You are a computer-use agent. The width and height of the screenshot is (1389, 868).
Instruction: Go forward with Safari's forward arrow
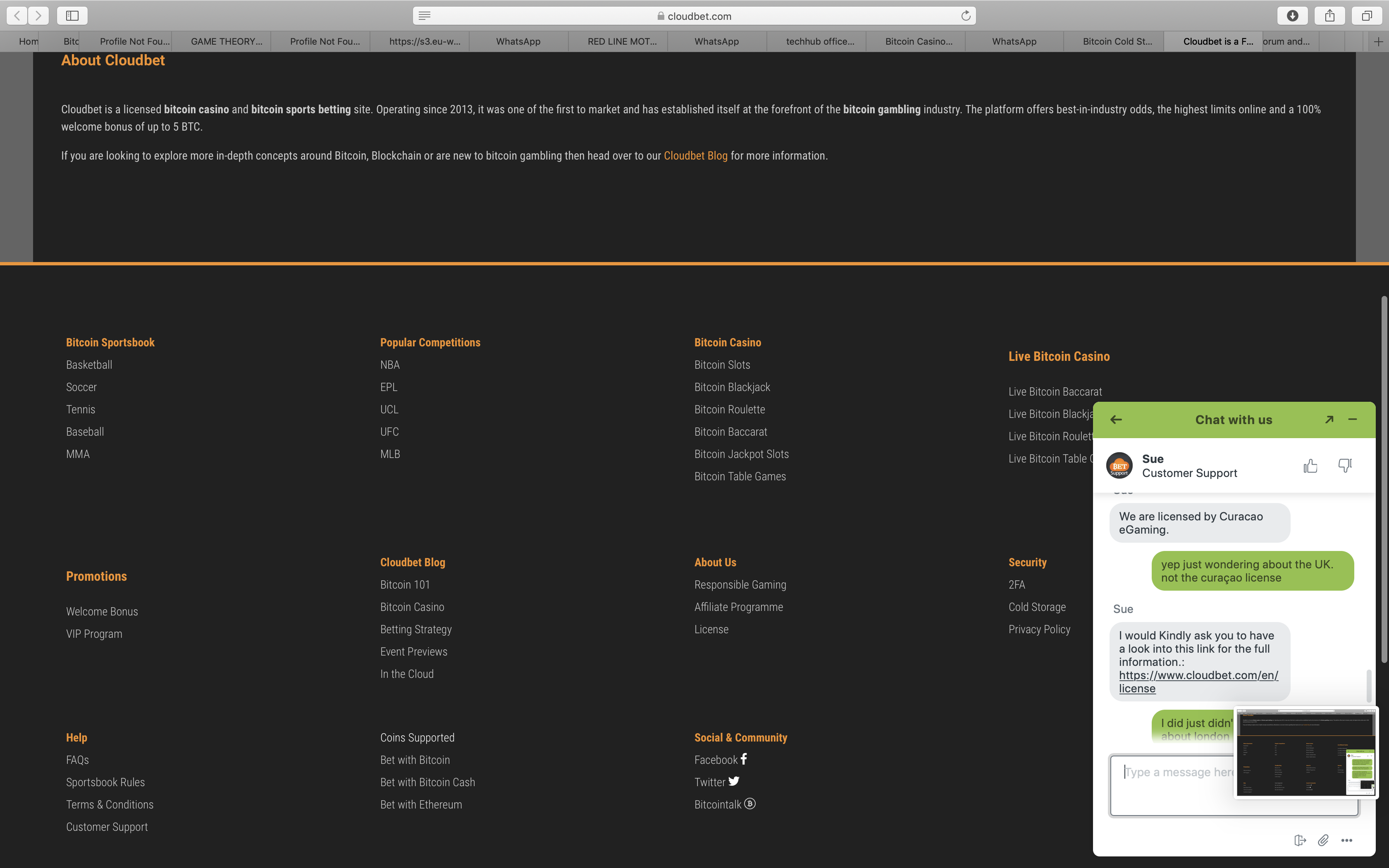coord(38,16)
